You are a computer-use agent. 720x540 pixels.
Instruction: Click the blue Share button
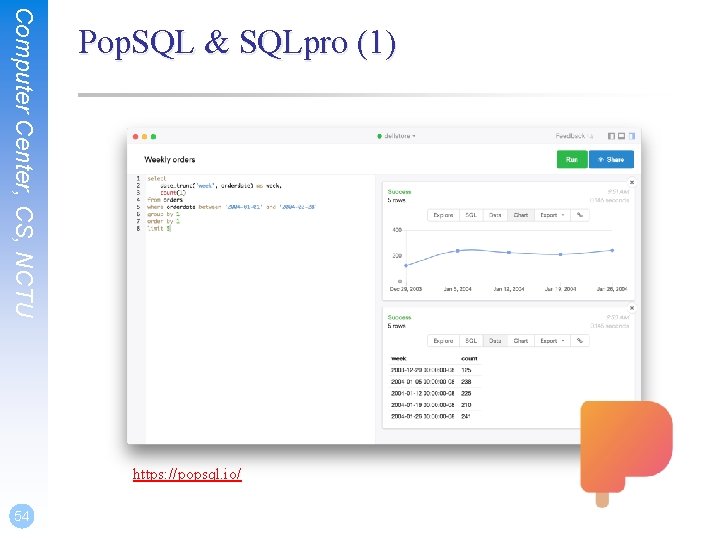click(611, 159)
